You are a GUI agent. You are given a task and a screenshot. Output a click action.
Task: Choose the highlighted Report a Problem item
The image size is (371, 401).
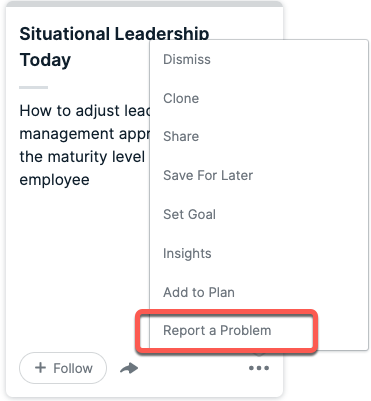217,331
